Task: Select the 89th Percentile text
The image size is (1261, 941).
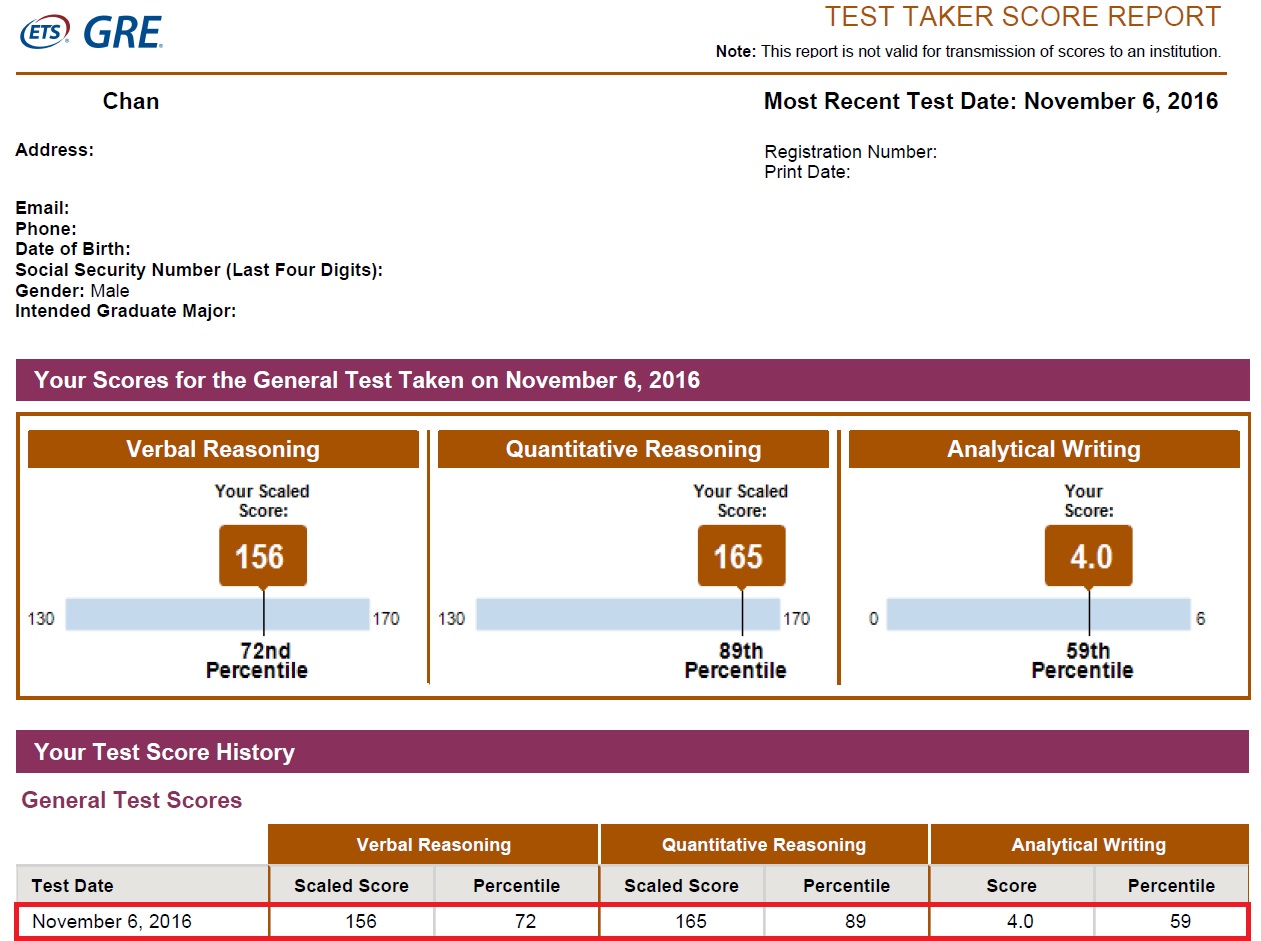Action: point(735,661)
